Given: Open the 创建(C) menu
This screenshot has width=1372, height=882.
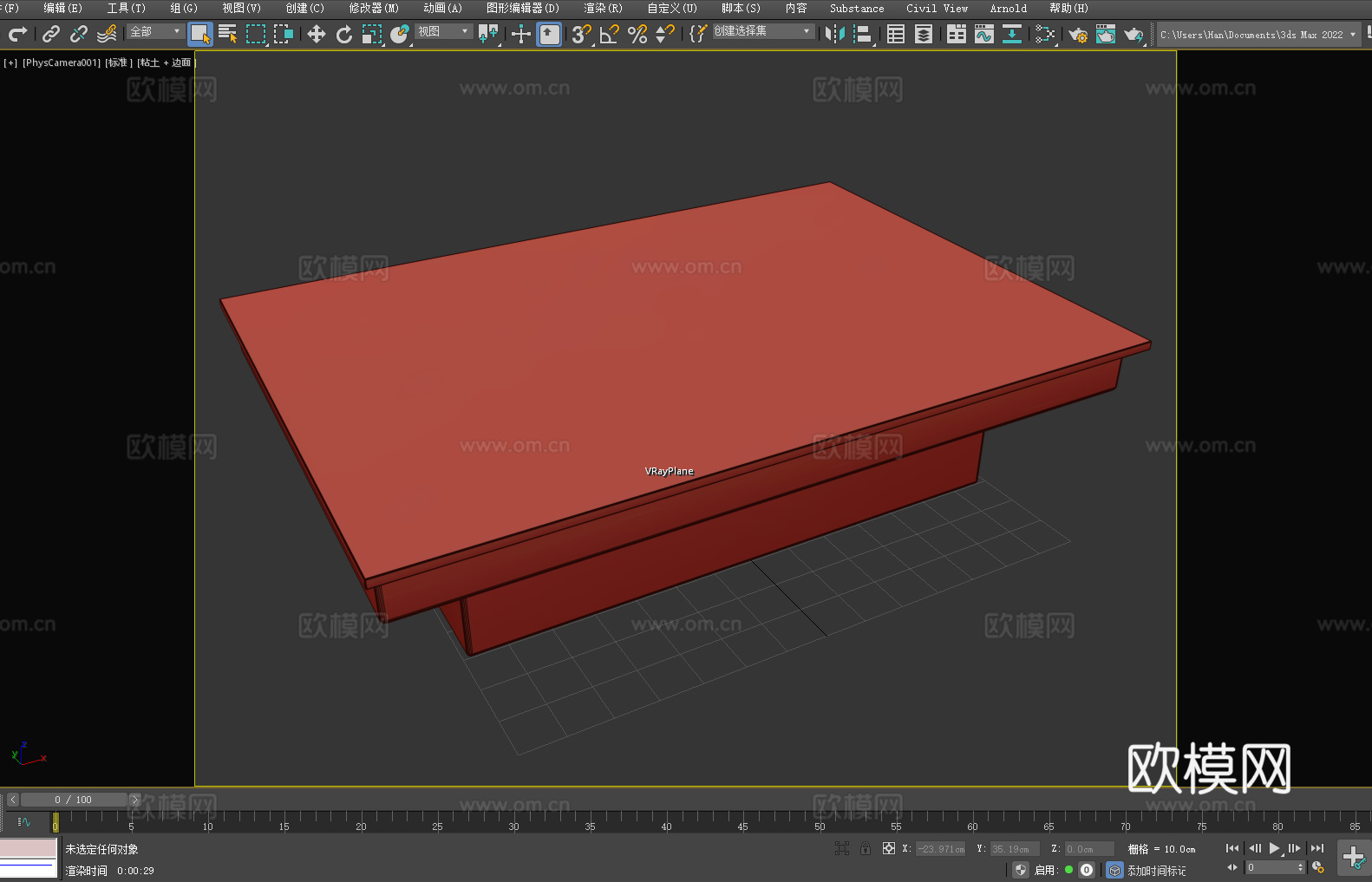Looking at the screenshot, I should coord(304,8).
